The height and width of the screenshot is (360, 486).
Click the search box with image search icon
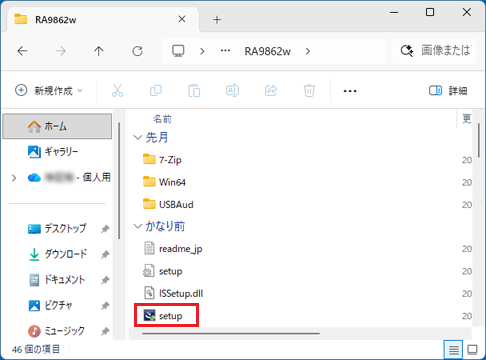point(434,51)
